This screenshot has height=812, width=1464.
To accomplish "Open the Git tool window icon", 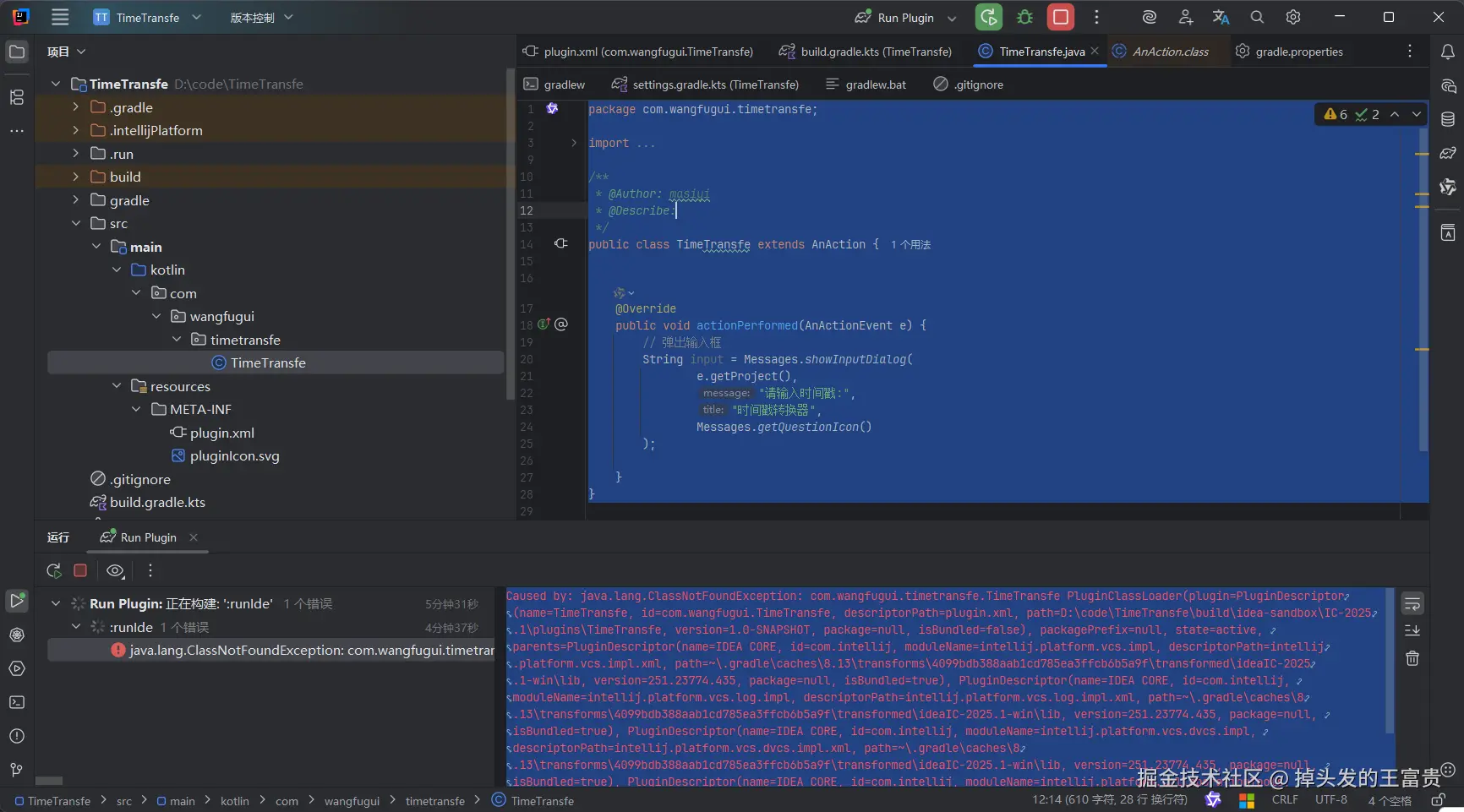I will click(16, 770).
